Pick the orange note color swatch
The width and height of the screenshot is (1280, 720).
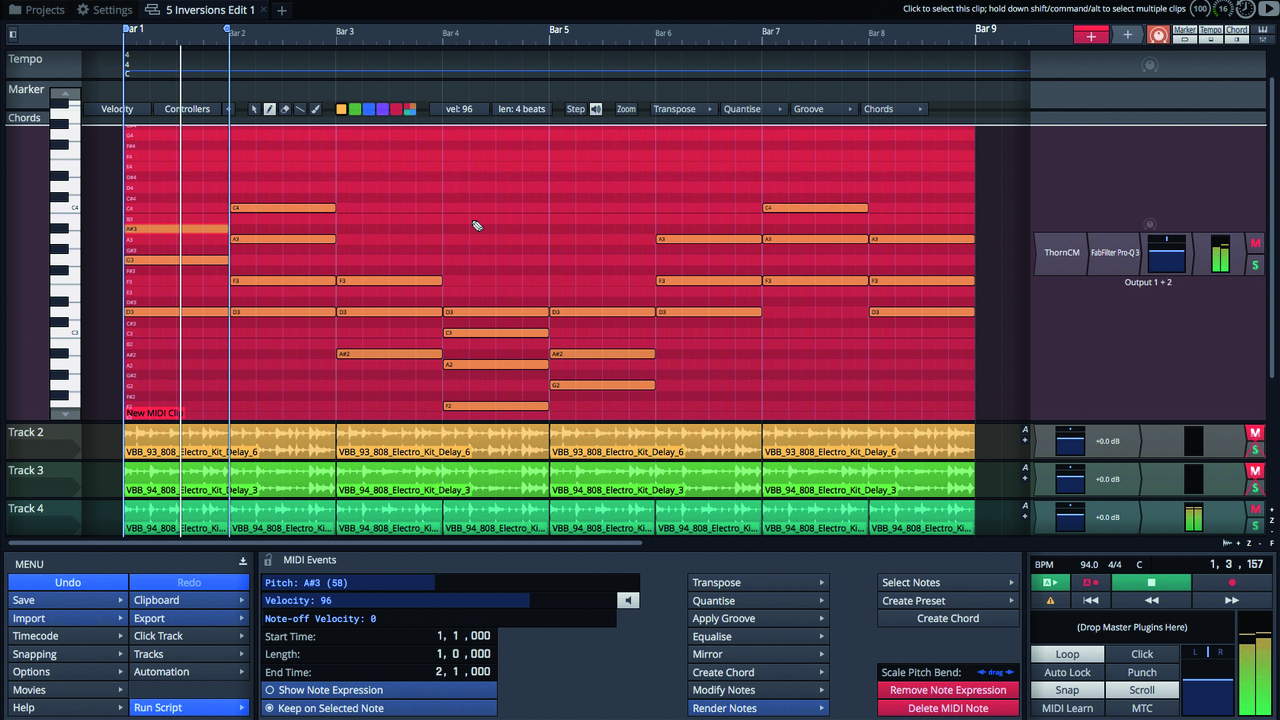[341, 109]
